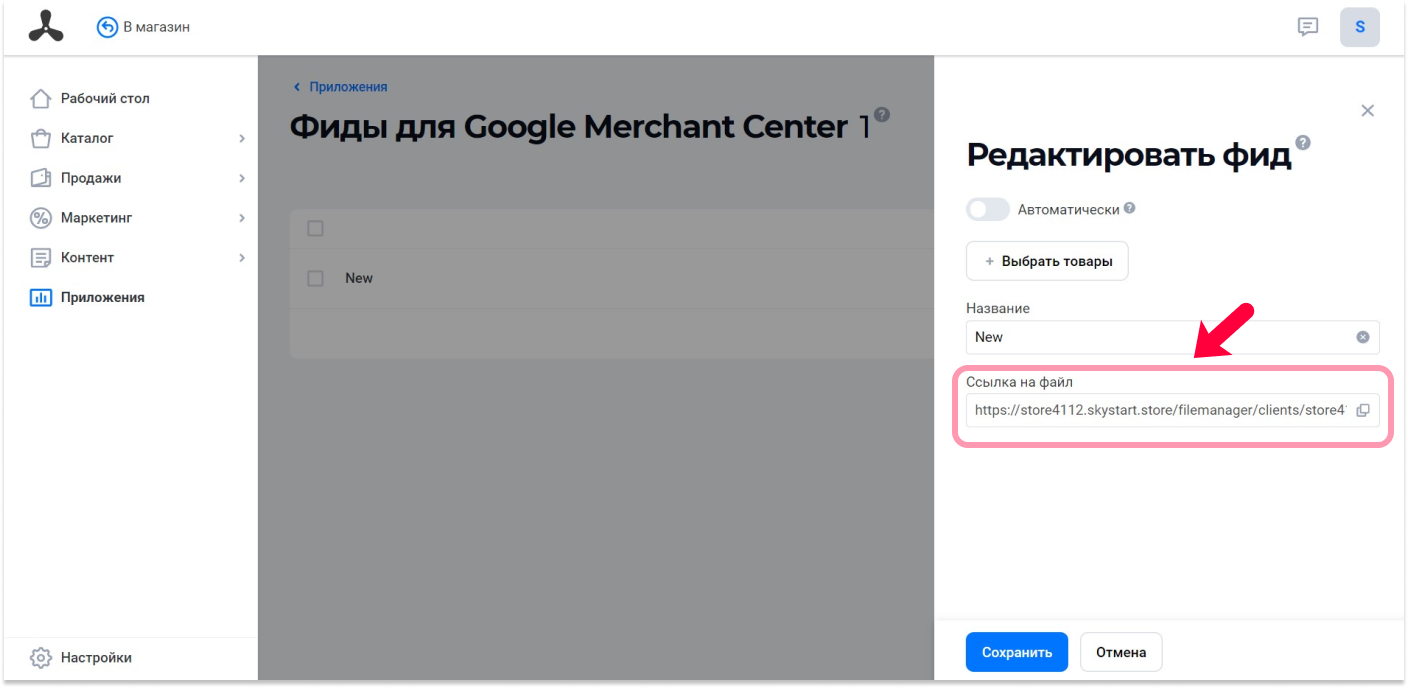This screenshot has width=1408, height=688.
Task: Click into the Название input field
Action: pos(1173,337)
